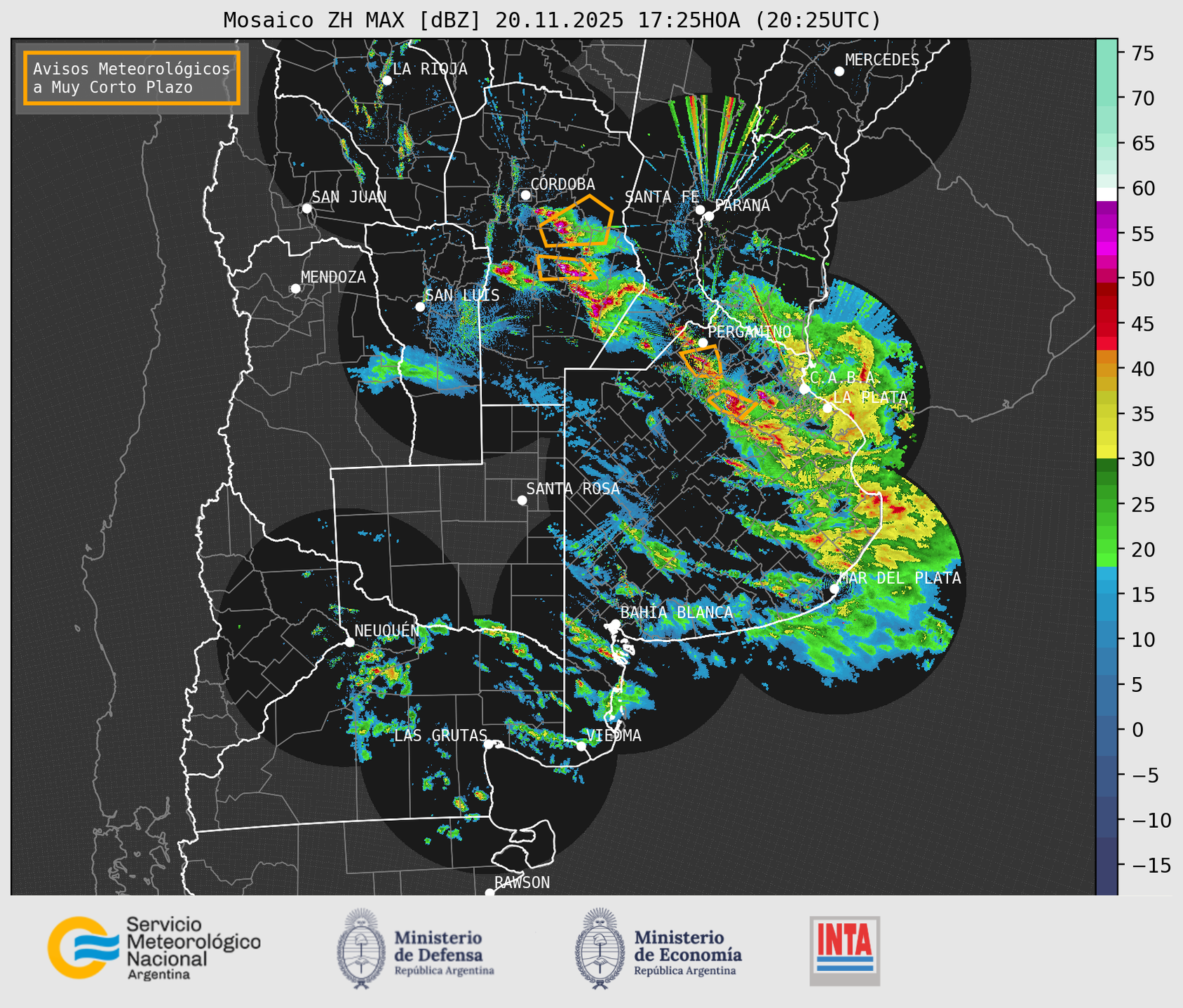Screen dimensions: 1183x1008
Task: Click the white dot marking La Rioja
Action: 387,81
